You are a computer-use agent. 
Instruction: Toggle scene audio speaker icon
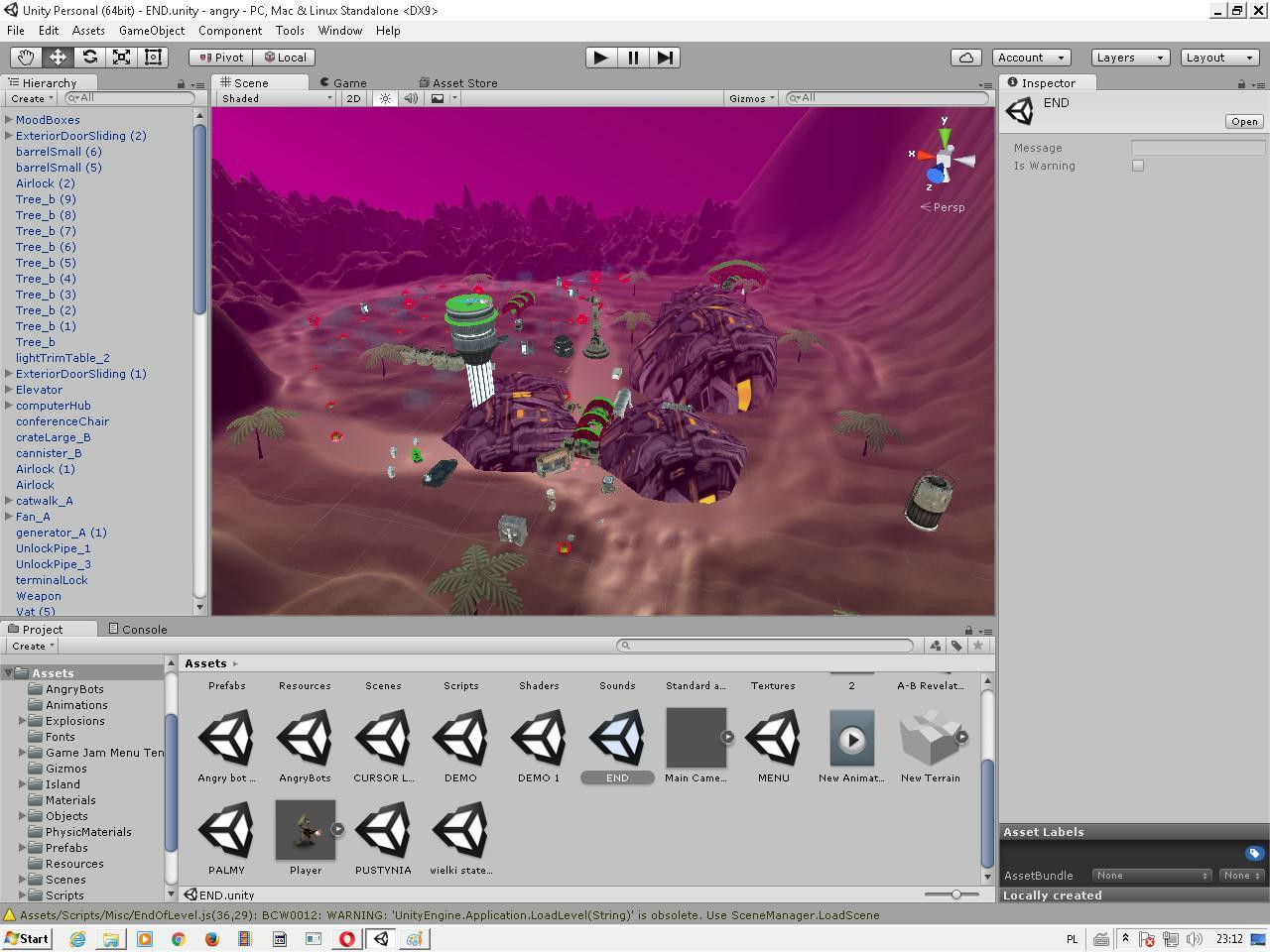[x=411, y=98]
